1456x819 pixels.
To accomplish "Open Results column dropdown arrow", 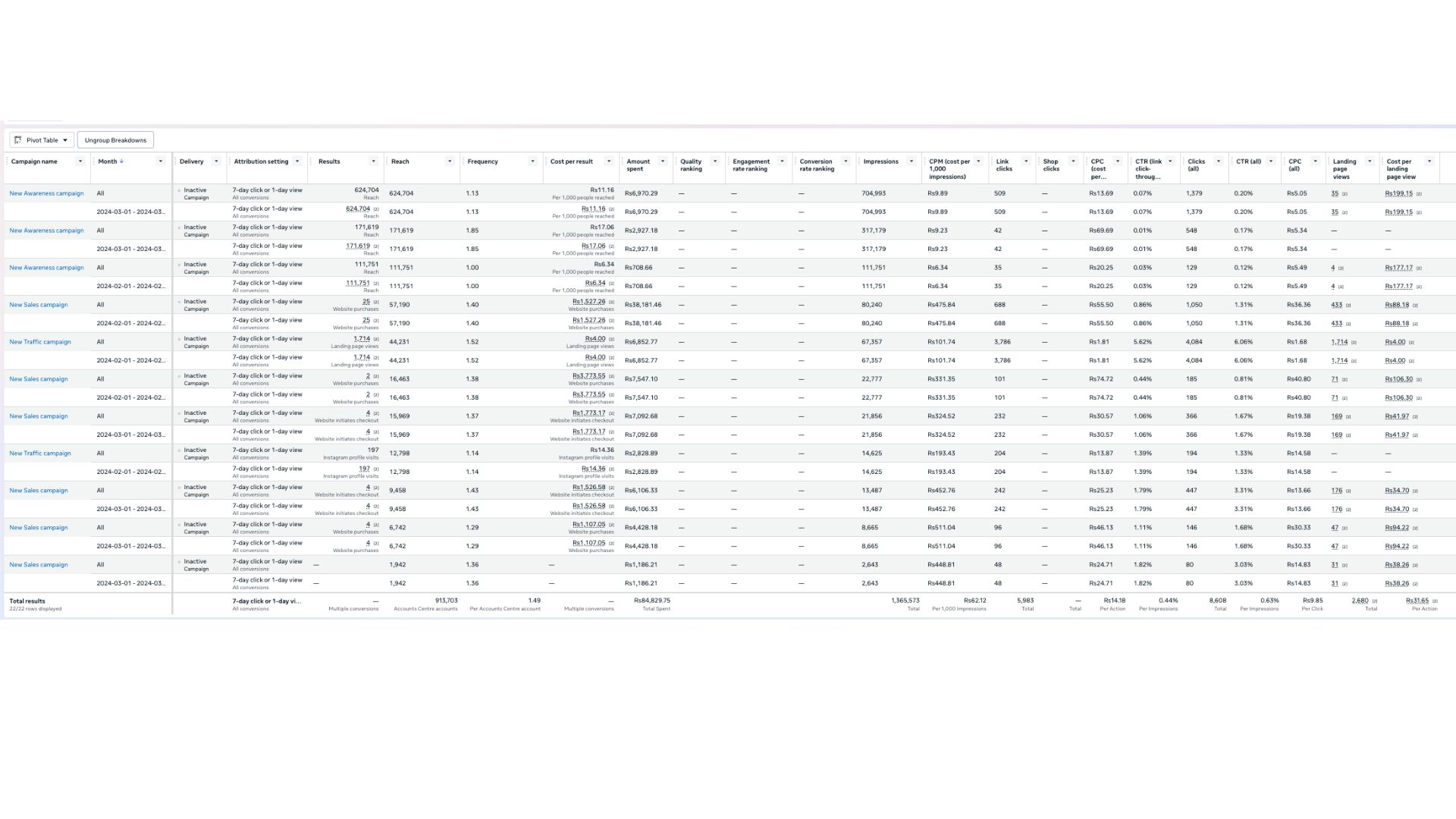I will tap(373, 162).
